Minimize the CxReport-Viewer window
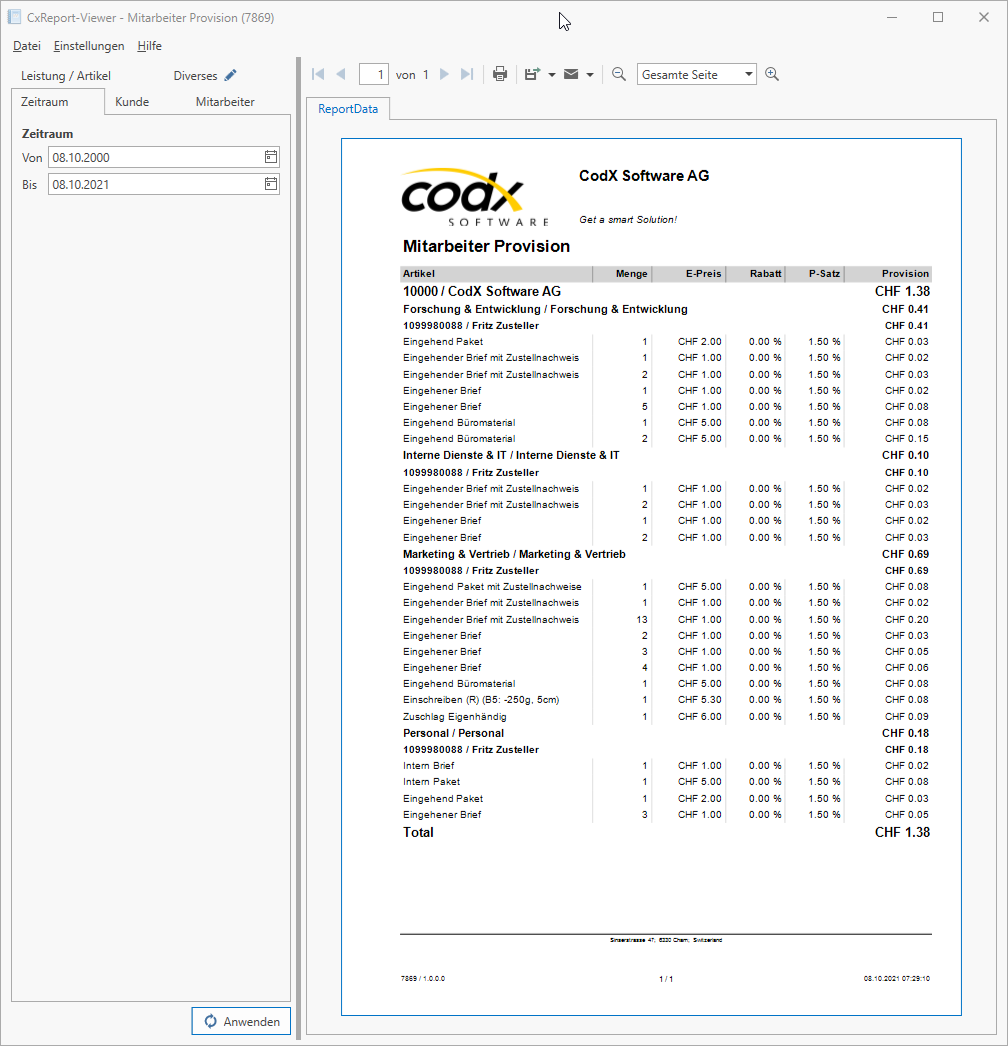 point(892,17)
